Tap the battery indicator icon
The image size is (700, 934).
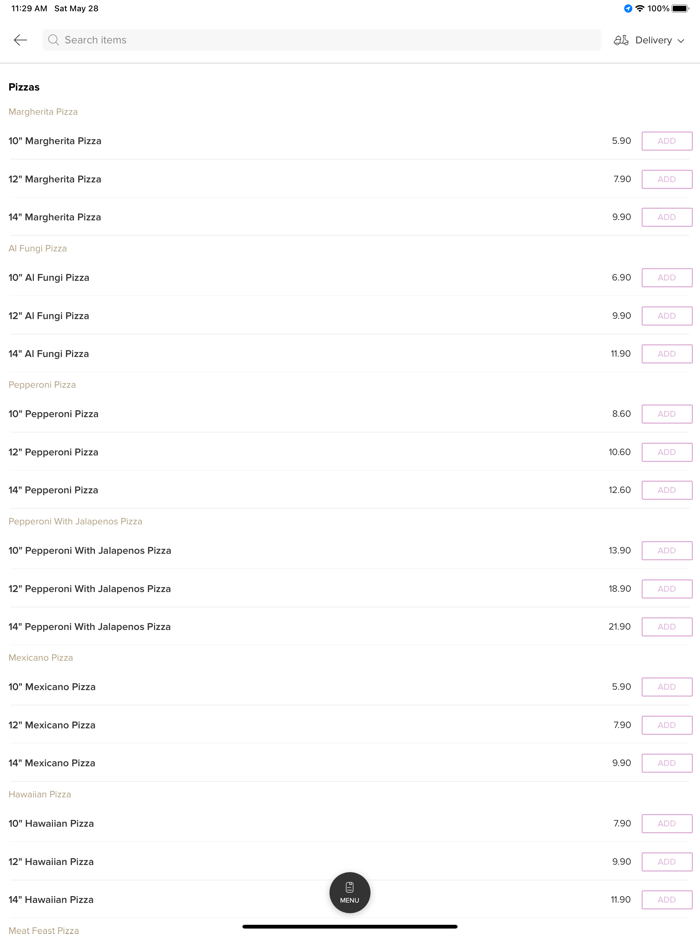[x=680, y=9]
